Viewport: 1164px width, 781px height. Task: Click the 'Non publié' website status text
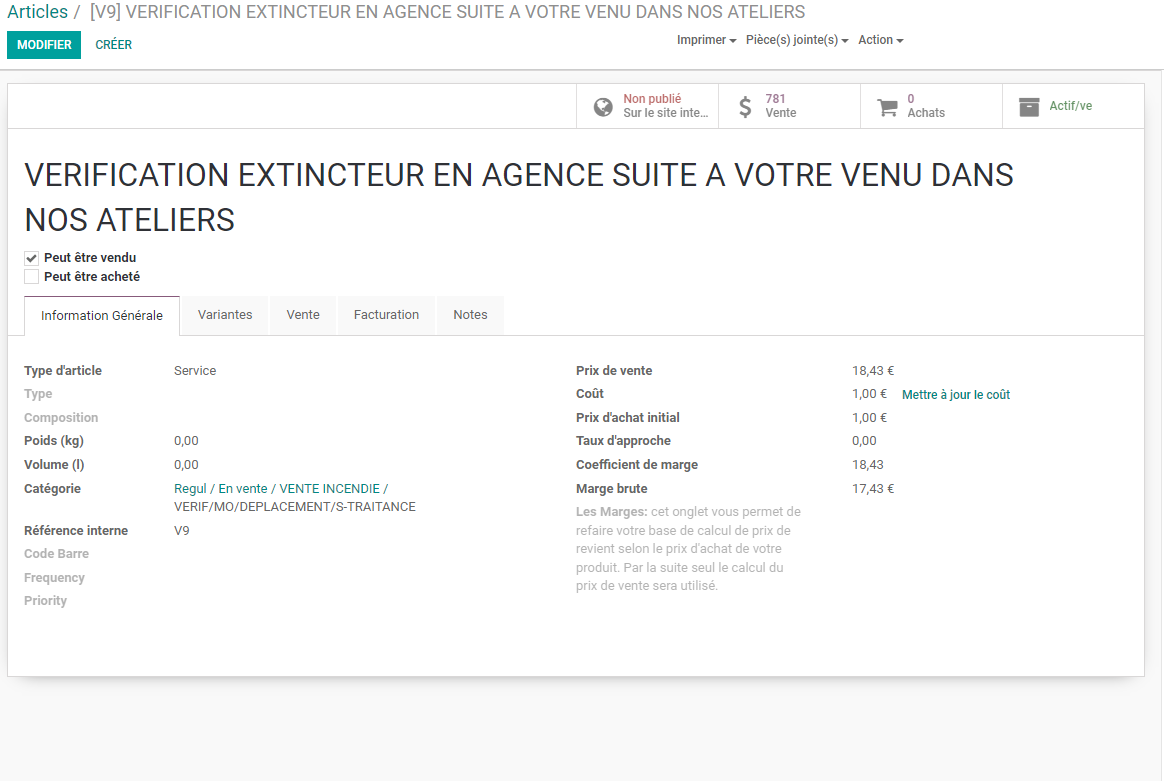point(652,99)
